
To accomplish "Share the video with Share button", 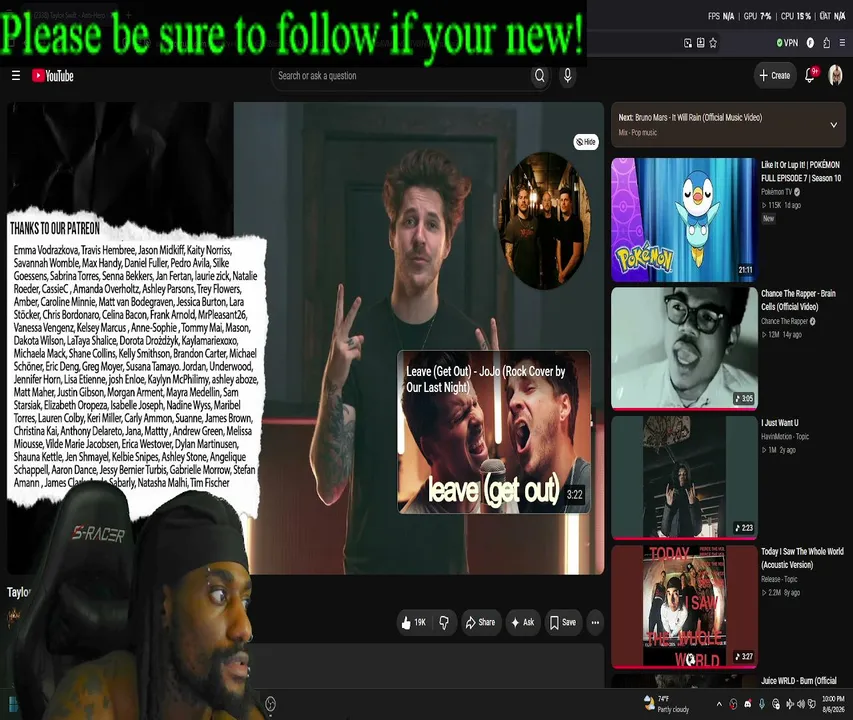I will (x=480, y=623).
